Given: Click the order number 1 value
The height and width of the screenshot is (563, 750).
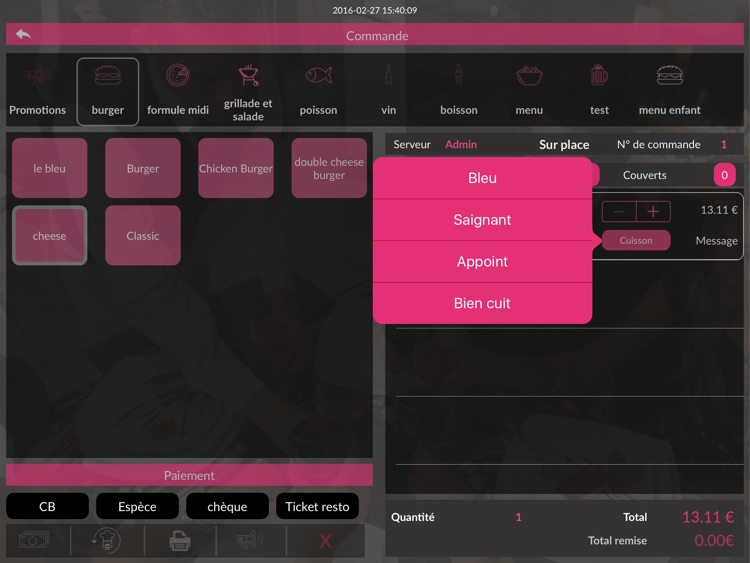Looking at the screenshot, I should pos(724,144).
